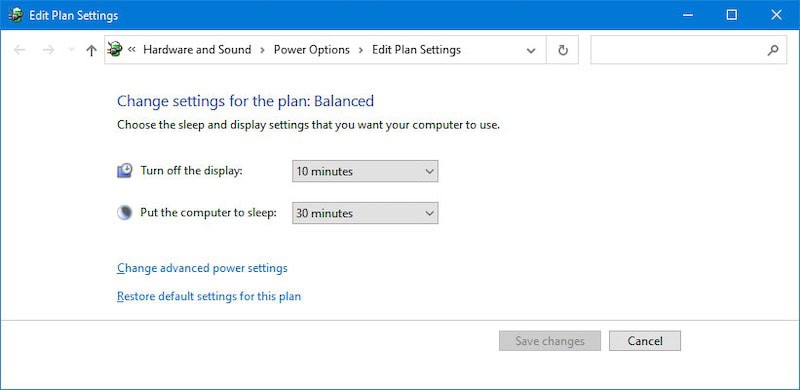Navigate to Power Options breadcrumb
Image resolution: width=800 pixels, height=390 pixels.
point(312,50)
